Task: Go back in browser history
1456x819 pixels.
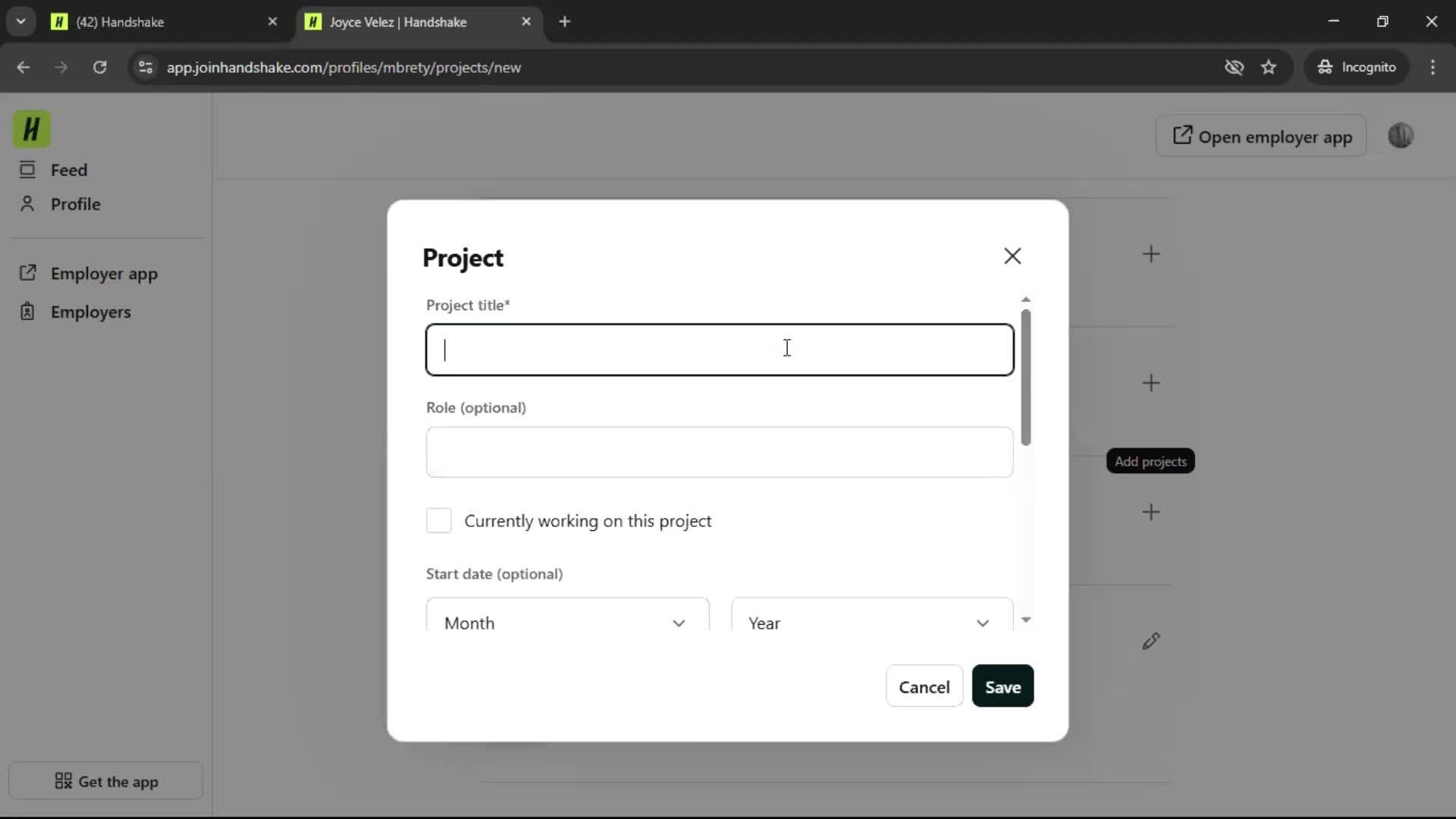Action: click(24, 67)
